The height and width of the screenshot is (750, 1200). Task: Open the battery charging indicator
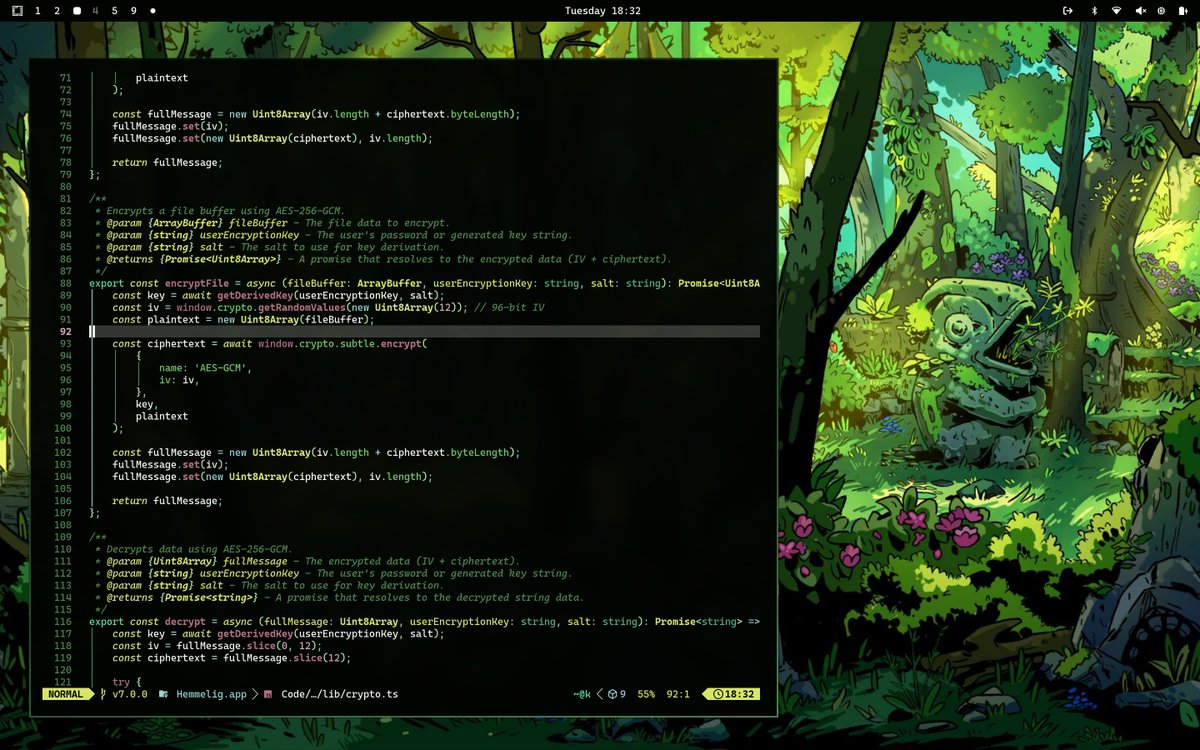[x=1182, y=11]
